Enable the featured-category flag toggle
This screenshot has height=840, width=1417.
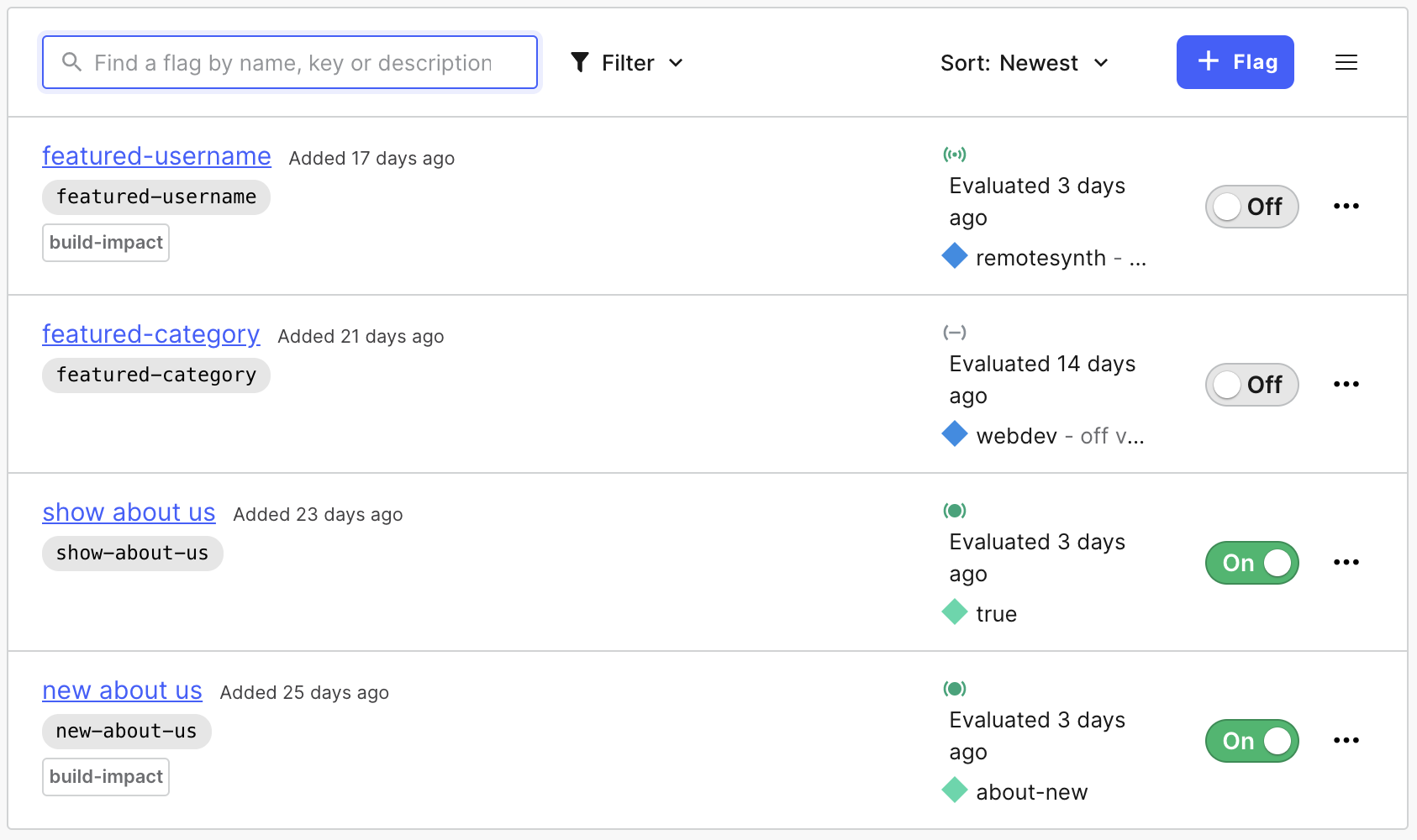point(1251,385)
